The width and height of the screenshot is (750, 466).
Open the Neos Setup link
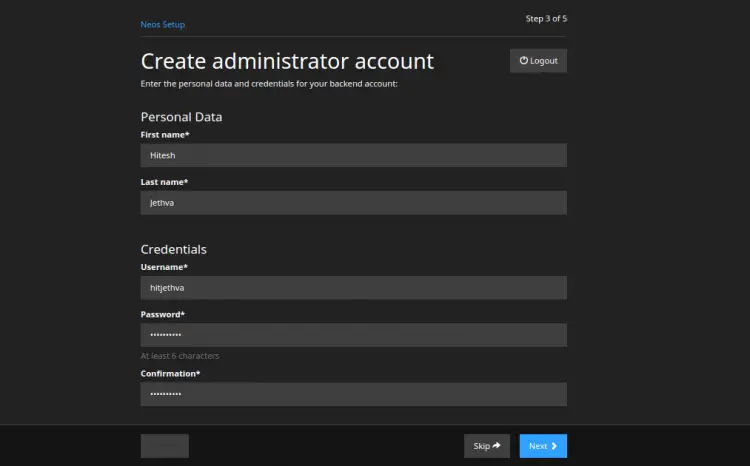(162, 24)
